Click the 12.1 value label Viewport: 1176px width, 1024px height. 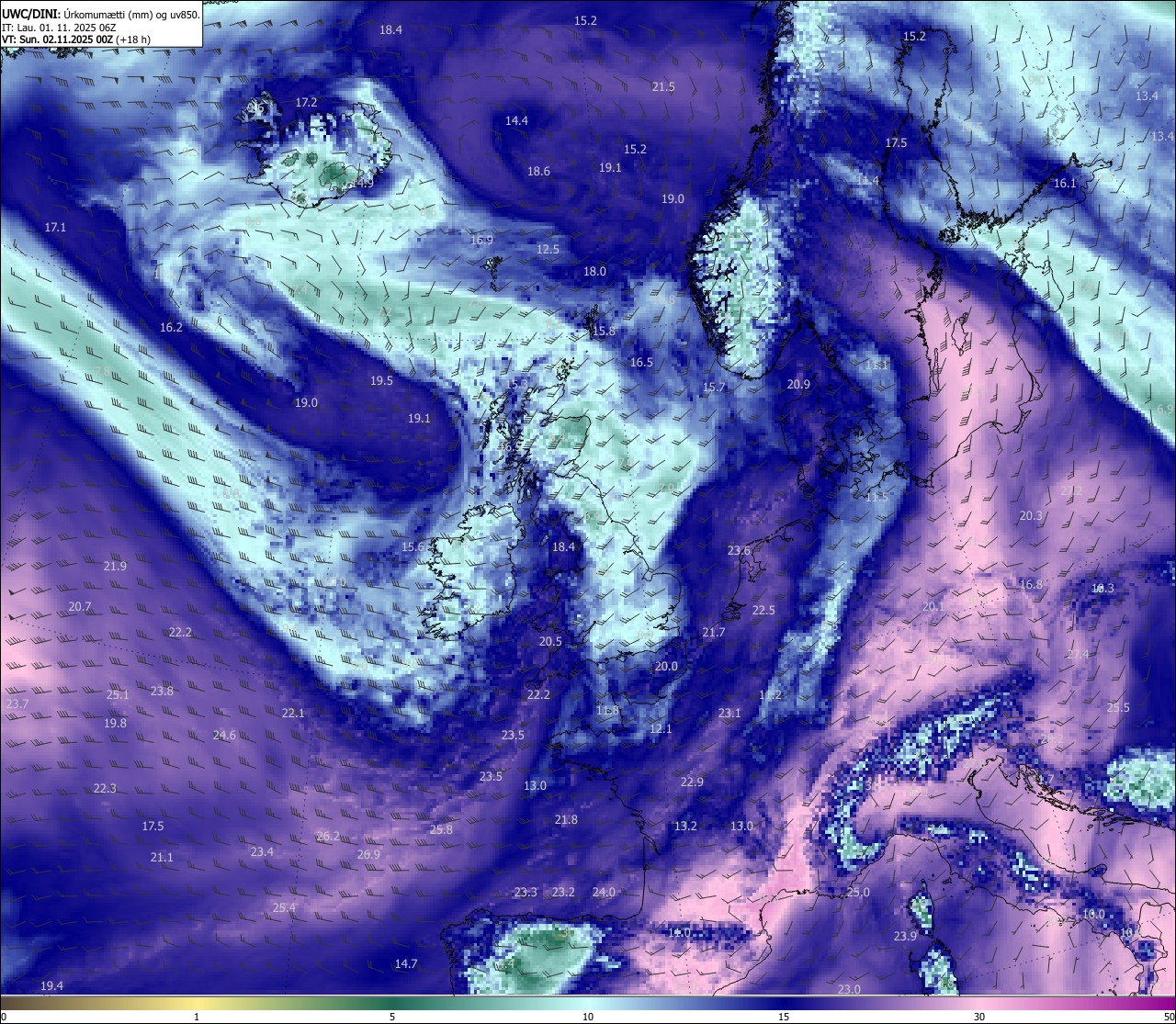pyautogui.click(x=661, y=728)
